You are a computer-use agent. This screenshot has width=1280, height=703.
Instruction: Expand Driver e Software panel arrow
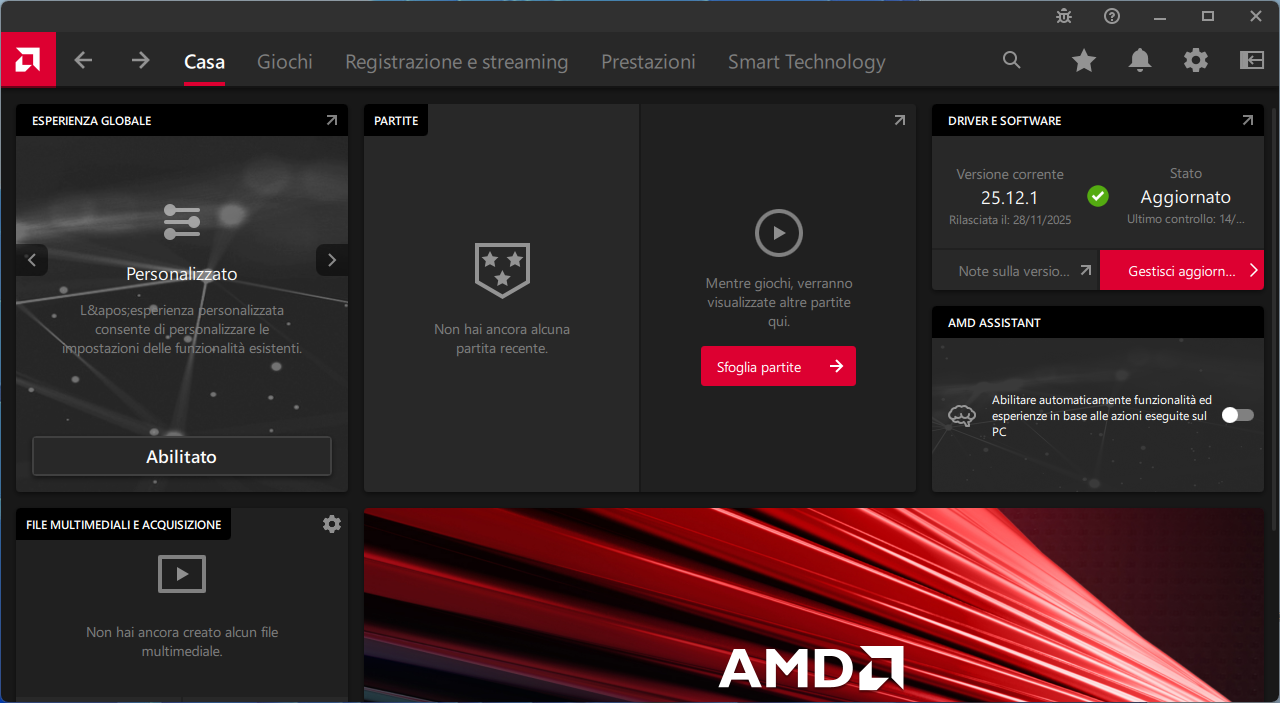pos(1248,120)
